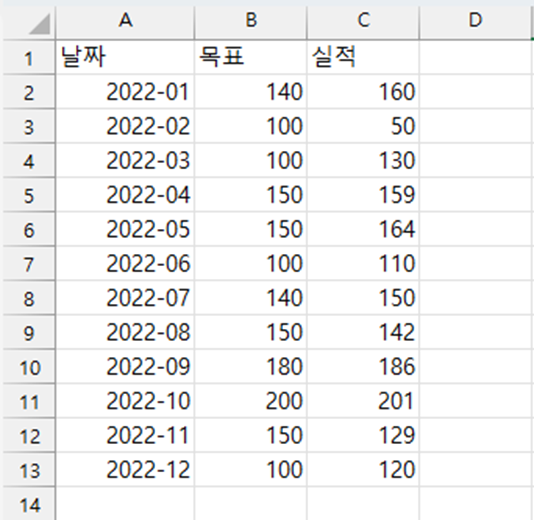Viewport: 534px width, 520px height.
Task: Select row 9 header
Action: [29, 332]
